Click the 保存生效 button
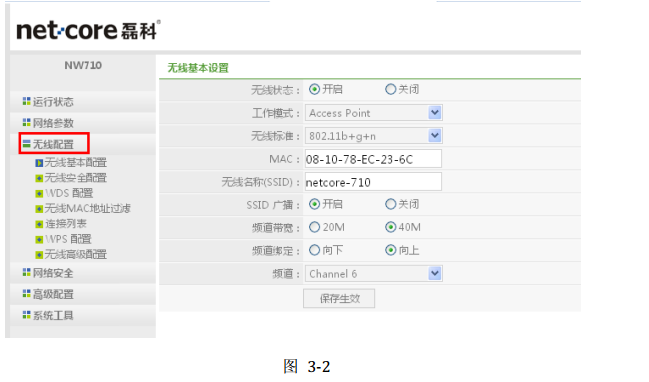The height and width of the screenshot is (382, 649). tap(339, 298)
